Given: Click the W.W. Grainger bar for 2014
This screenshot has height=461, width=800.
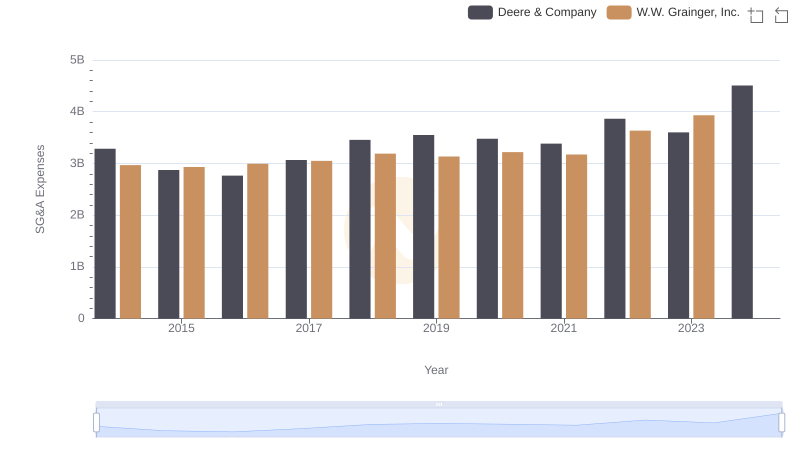Looking at the screenshot, I should (x=131, y=242).
